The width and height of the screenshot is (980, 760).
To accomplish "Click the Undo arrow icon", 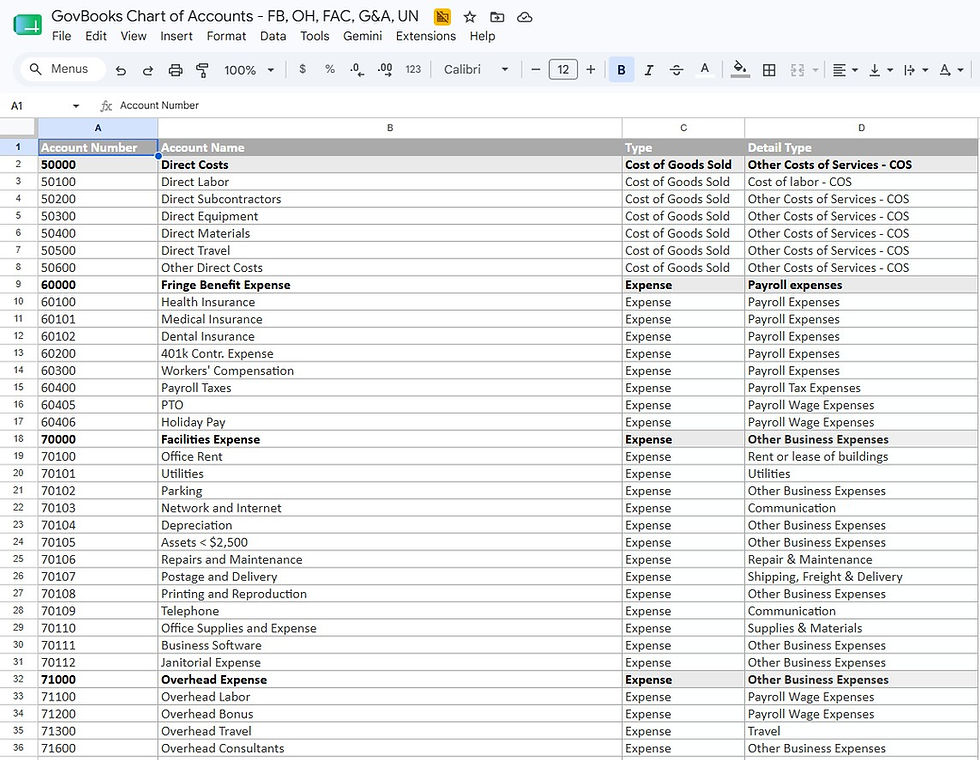I will coord(121,70).
